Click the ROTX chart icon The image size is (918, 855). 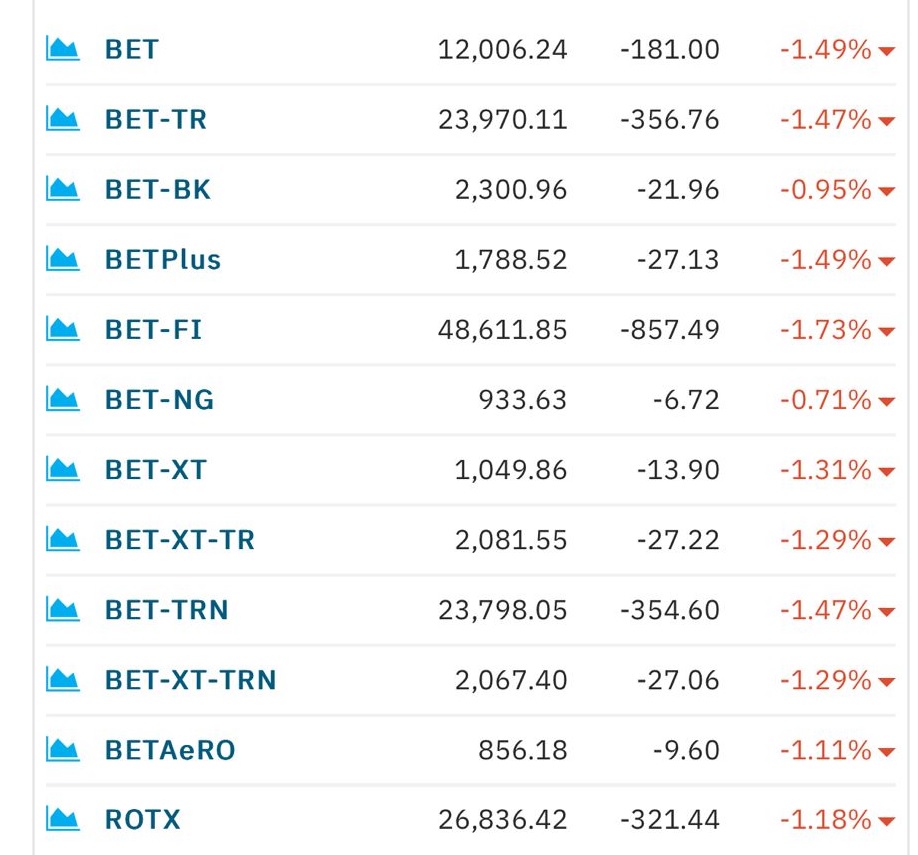pos(63,819)
